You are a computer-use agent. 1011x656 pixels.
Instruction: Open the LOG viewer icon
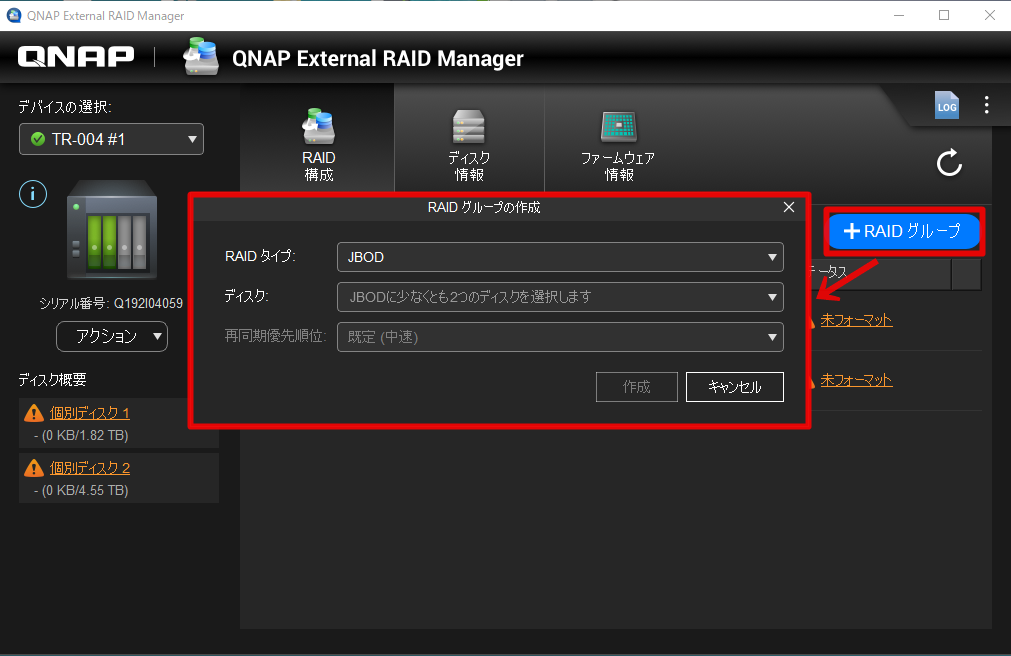pos(947,105)
